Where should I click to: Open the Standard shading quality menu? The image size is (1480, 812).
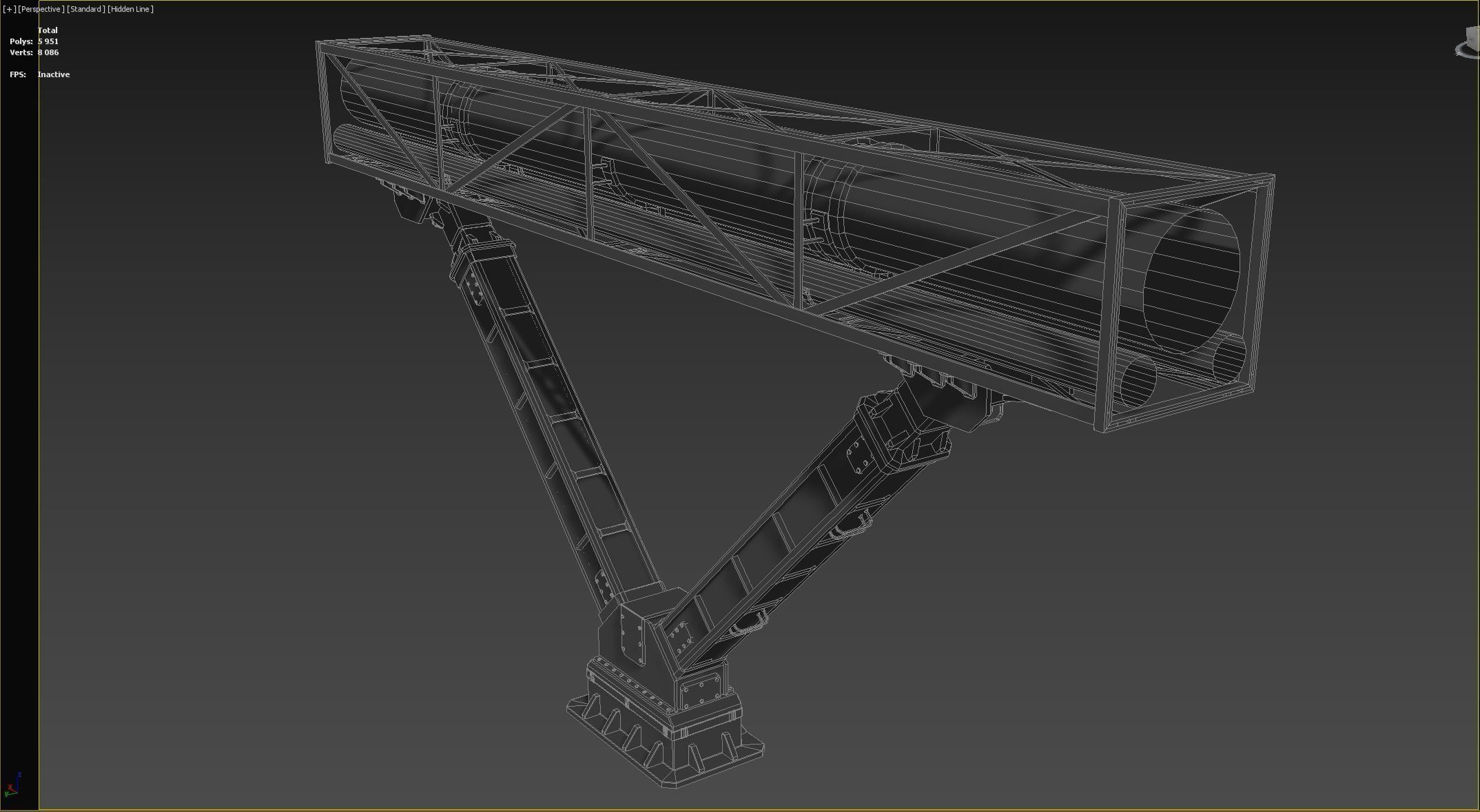click(x=86, y=9)
